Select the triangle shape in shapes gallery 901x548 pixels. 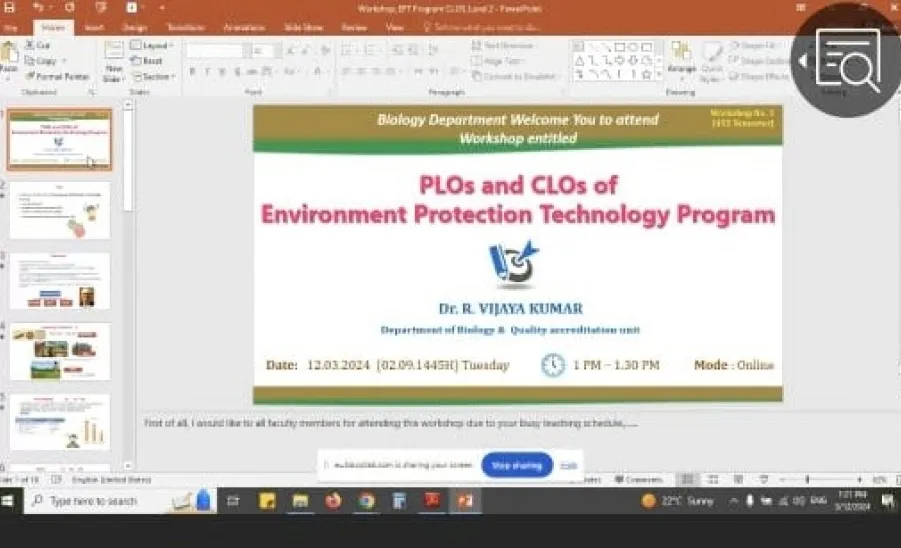tap(579, 60)
